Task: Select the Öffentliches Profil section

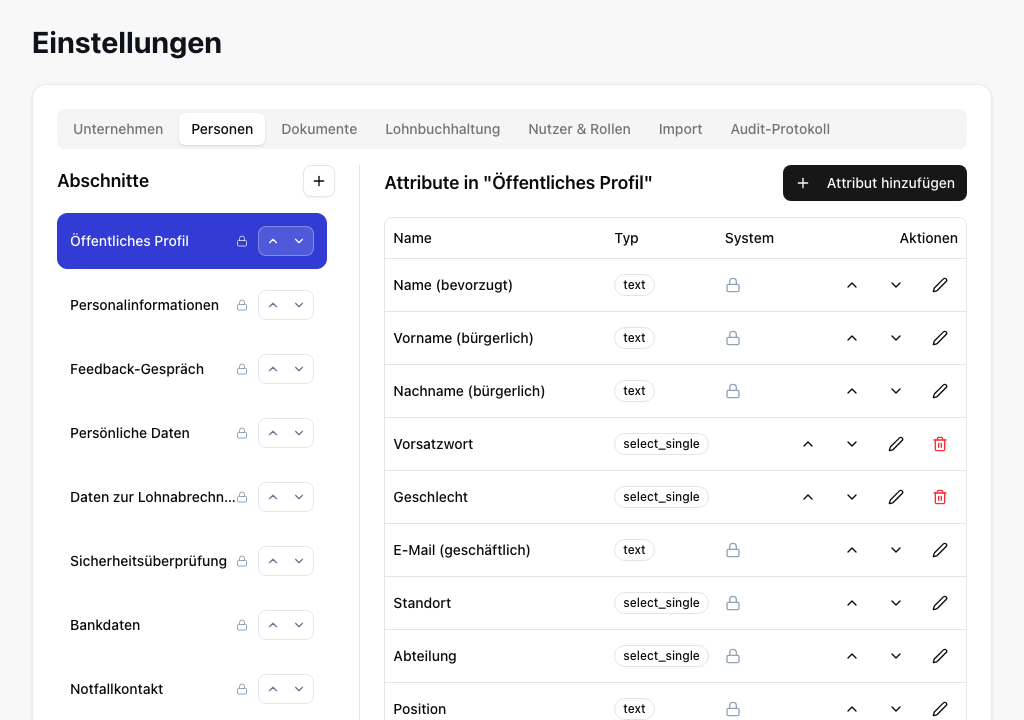Action: click(192, 241)
